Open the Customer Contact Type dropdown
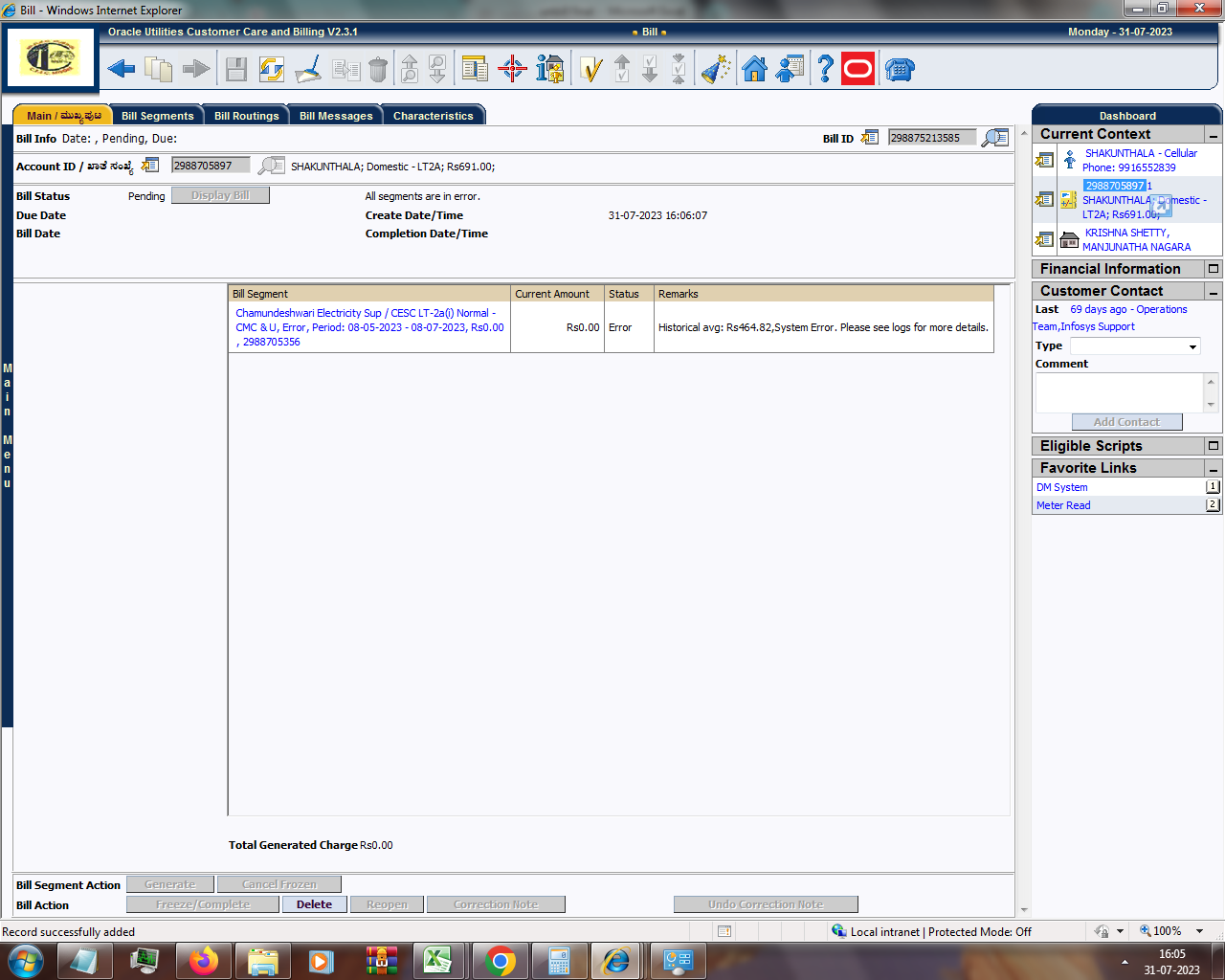 (x=1192, y=346)
